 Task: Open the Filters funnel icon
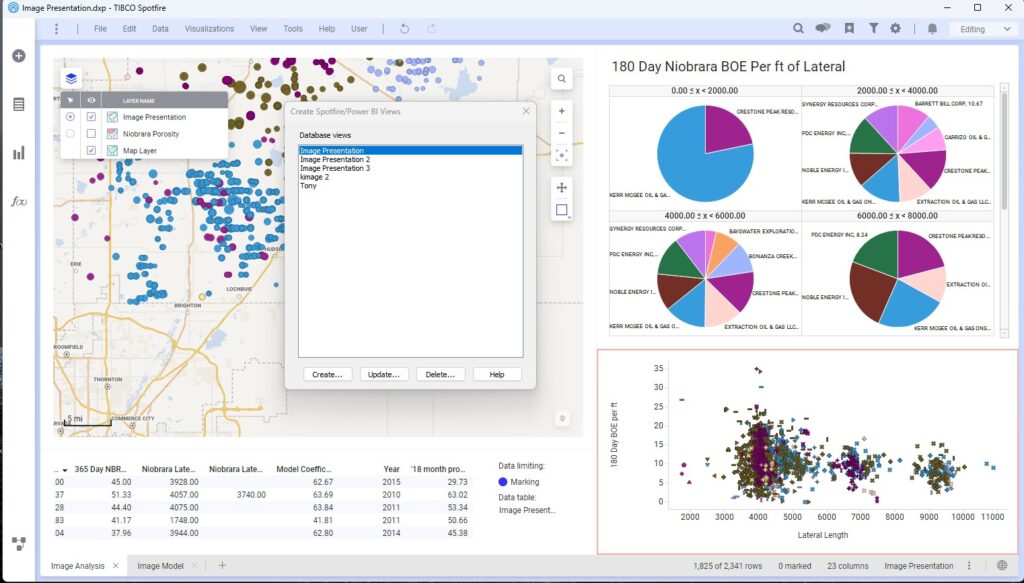(873, 29)
